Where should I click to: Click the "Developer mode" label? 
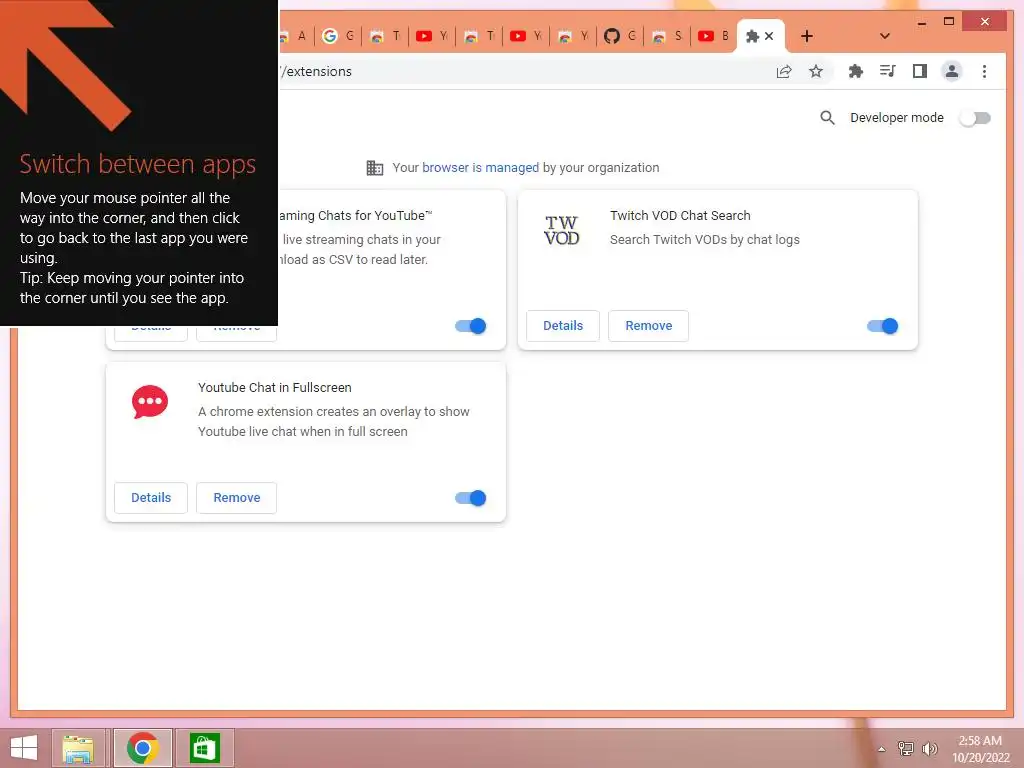(x=897, y=118)
